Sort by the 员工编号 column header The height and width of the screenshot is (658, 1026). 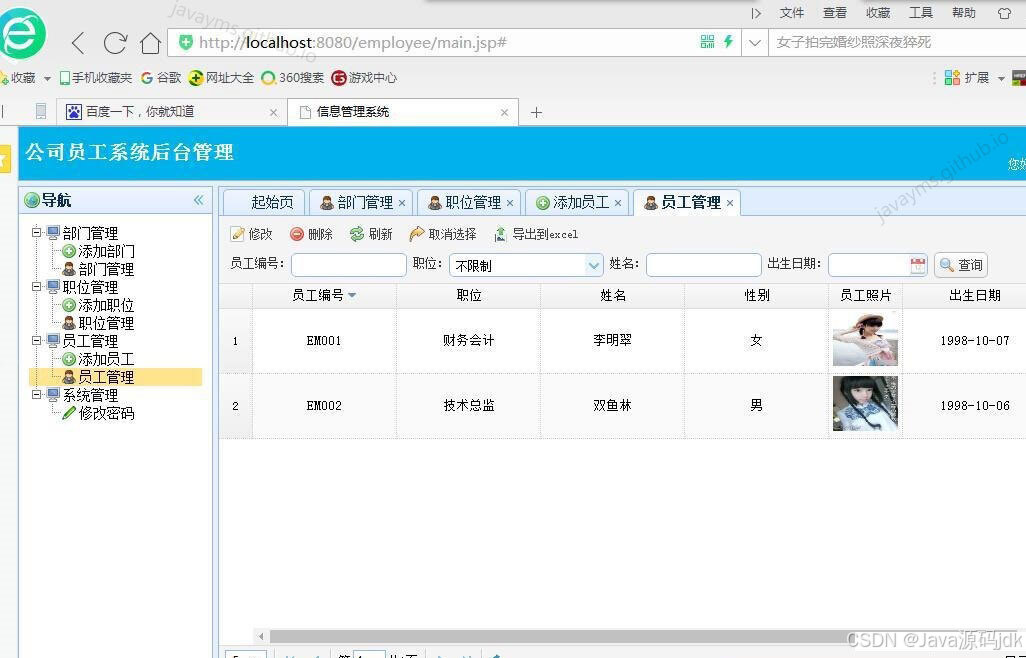coord(324,296)
